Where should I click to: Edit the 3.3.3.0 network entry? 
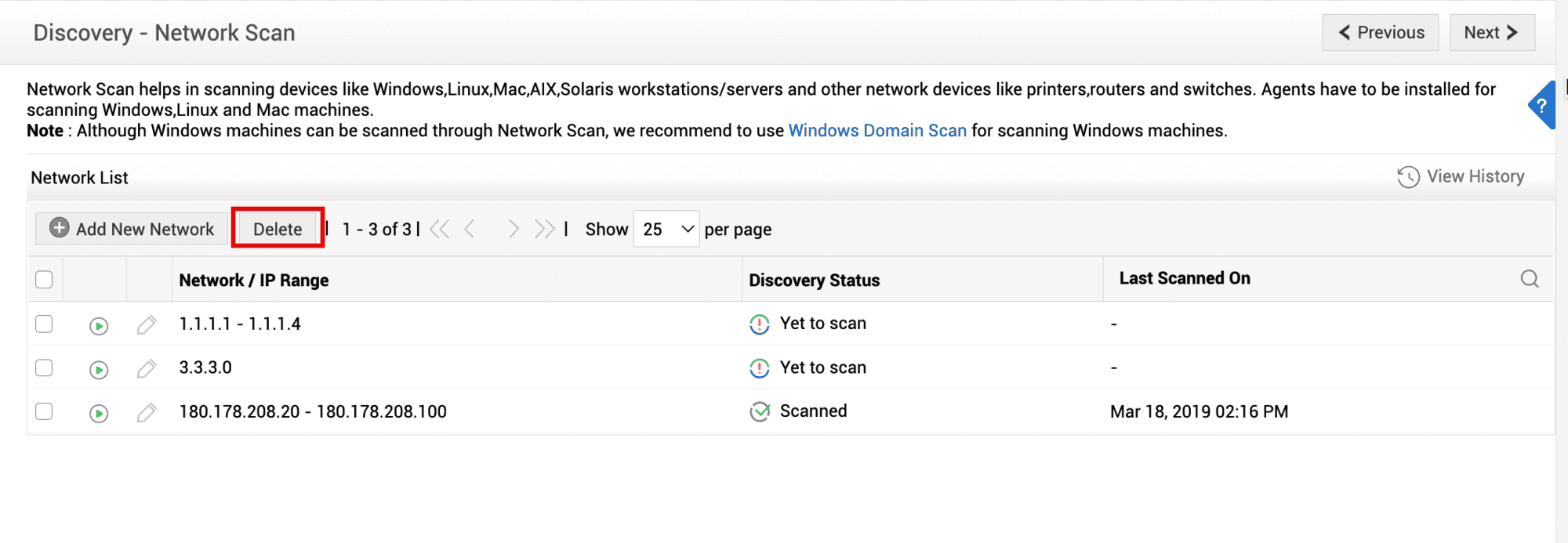[147, 369]
